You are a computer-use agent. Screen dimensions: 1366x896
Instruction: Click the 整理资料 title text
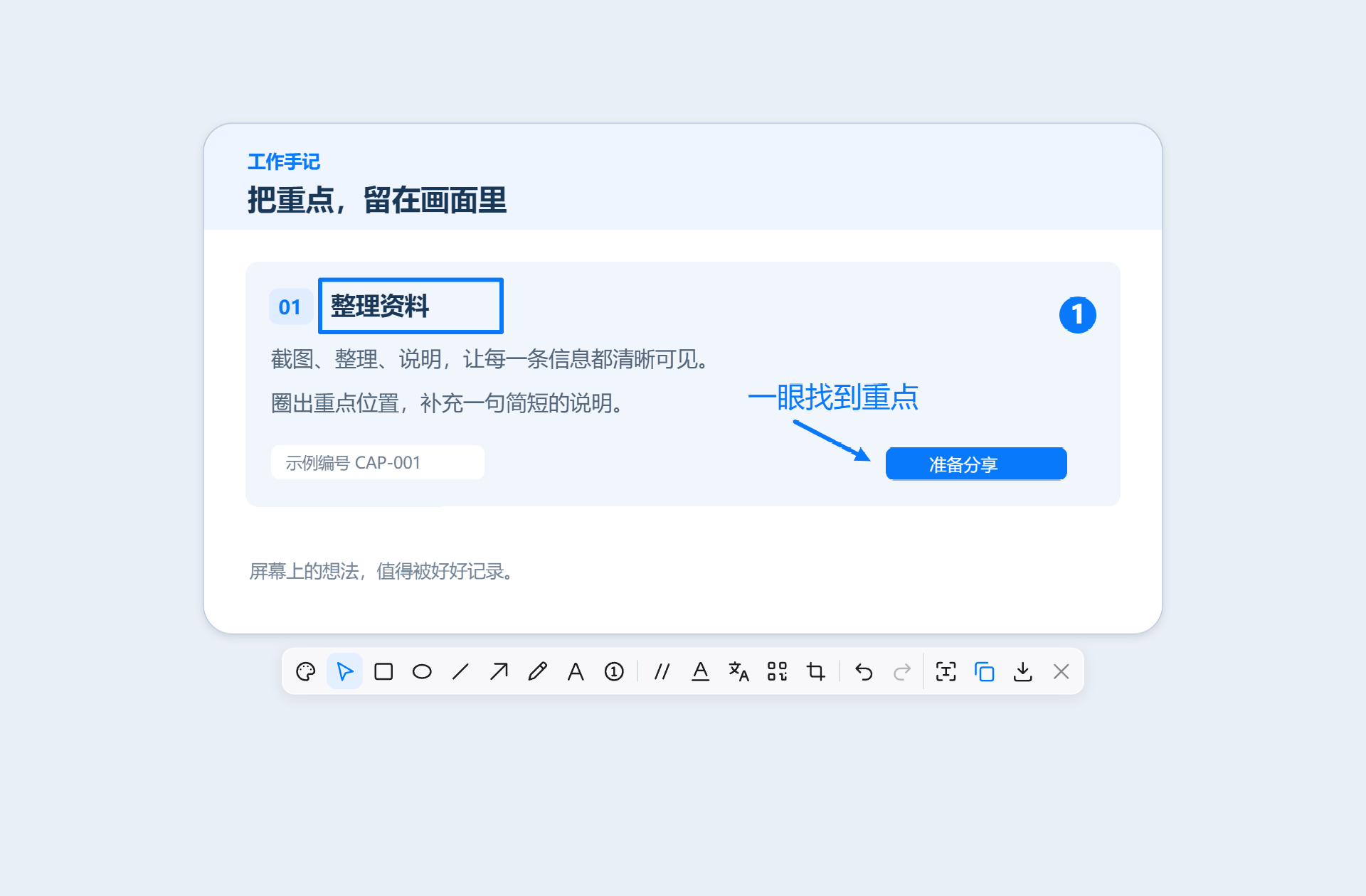pyautogui.click(x=380, y=306)
